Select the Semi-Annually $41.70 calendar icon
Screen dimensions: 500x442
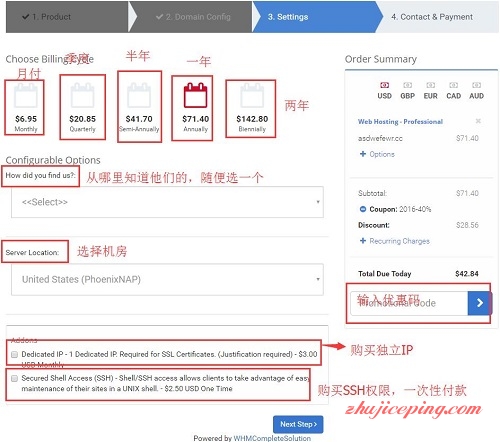139,96
